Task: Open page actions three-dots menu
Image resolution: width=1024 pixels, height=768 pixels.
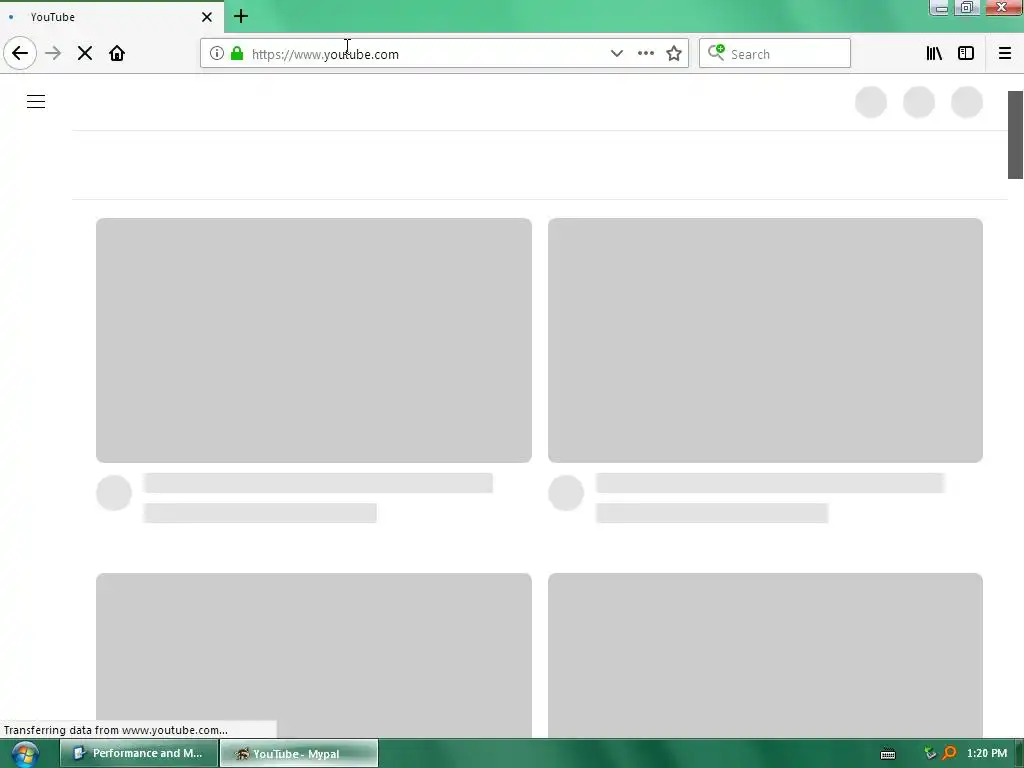Action: tap(646, 54)
